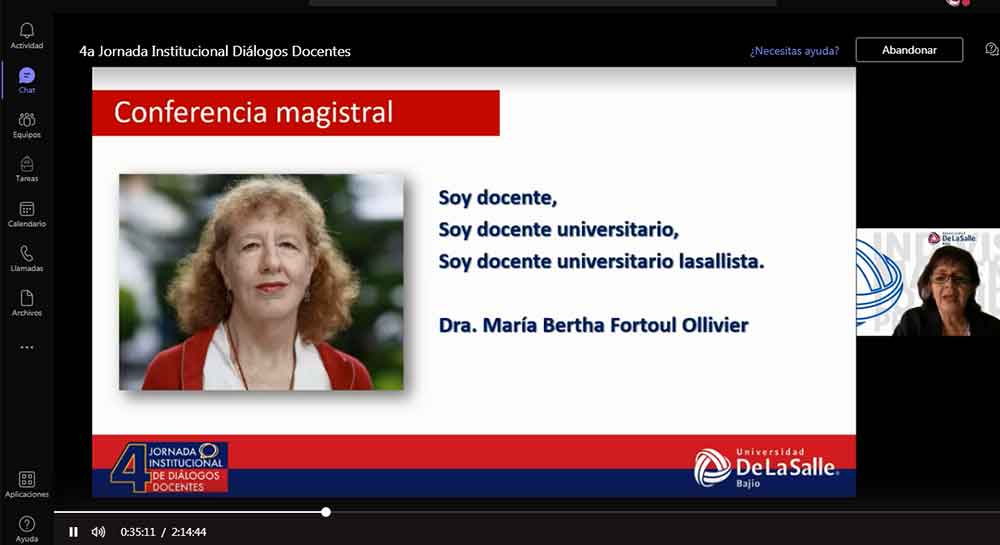Mute the video's speaker volume

click(x=98, y=532)
